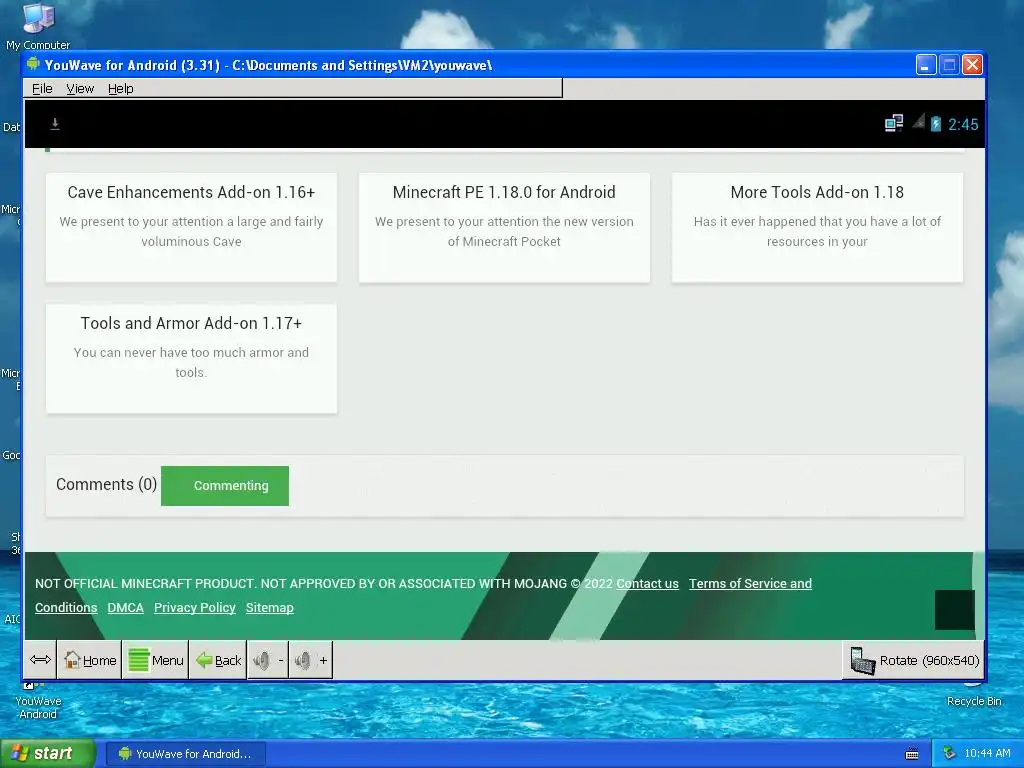The width and height of the screenshot is (1024, 768).
Task: Open Minecraft PE 1.18.0 for Android card
Action: [x=504, y=227]
